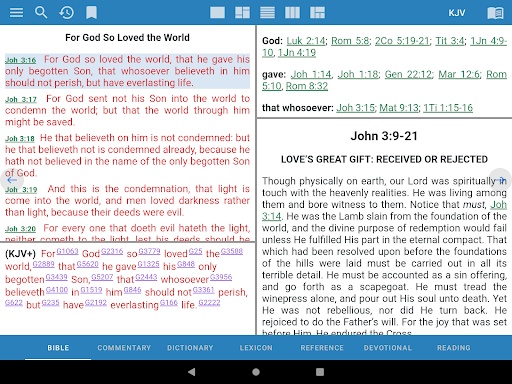Viewport: 512px width, 384px height.
Task: Open the book library icon
Action: [495, 13]
